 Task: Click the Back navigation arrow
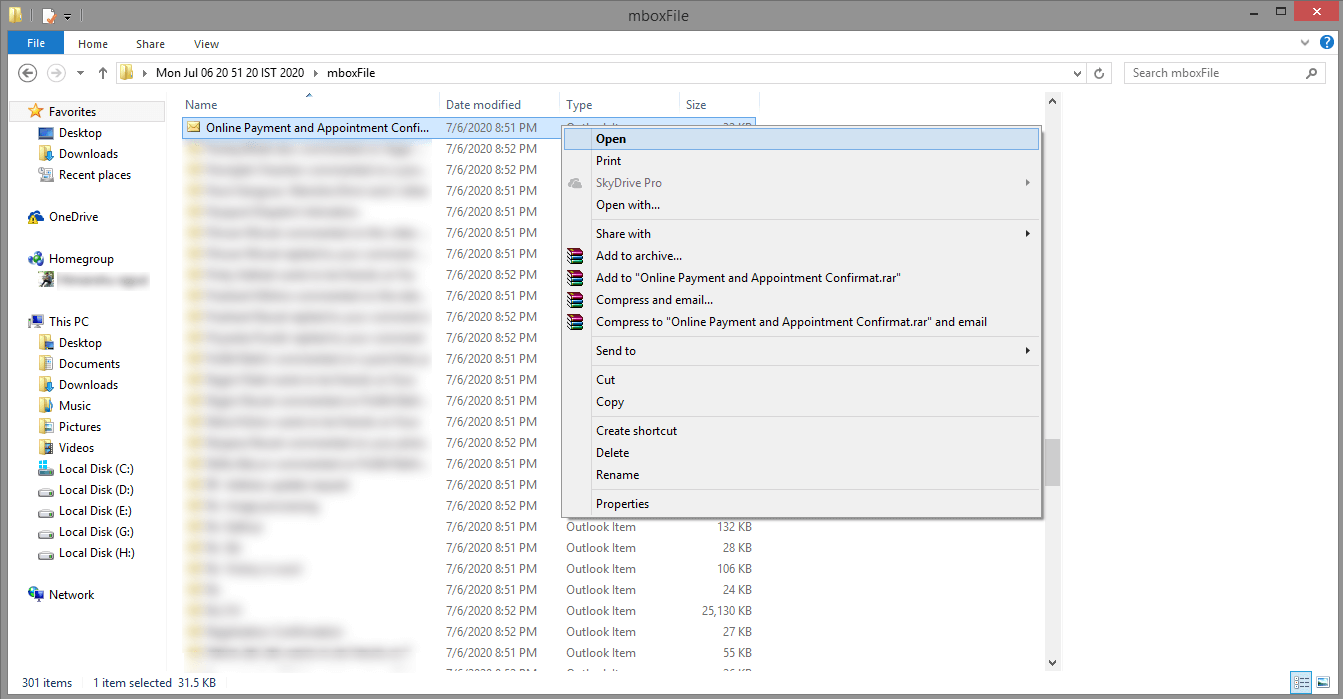point(27,72)
